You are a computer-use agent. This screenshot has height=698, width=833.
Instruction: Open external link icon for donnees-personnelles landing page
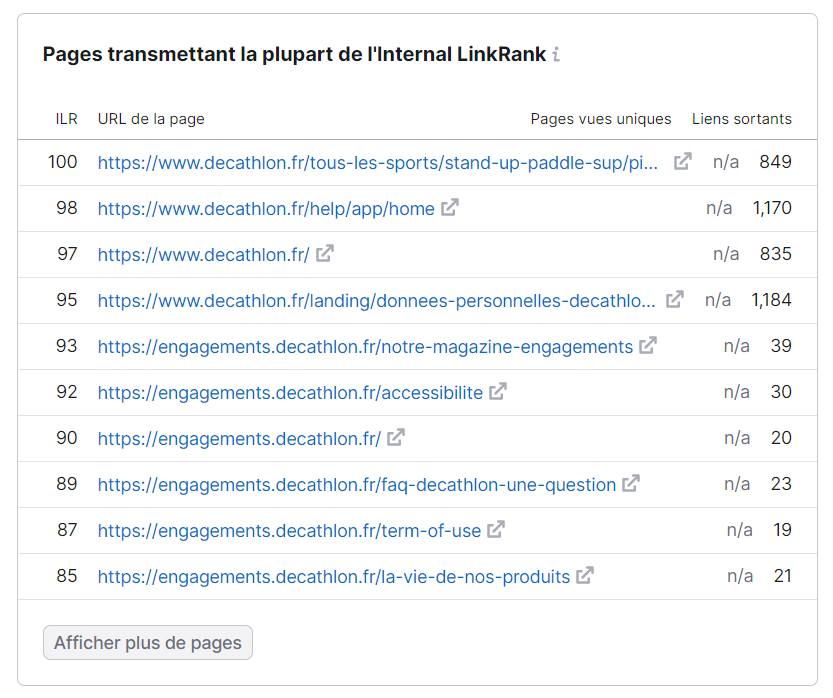(x=674, y=299)
